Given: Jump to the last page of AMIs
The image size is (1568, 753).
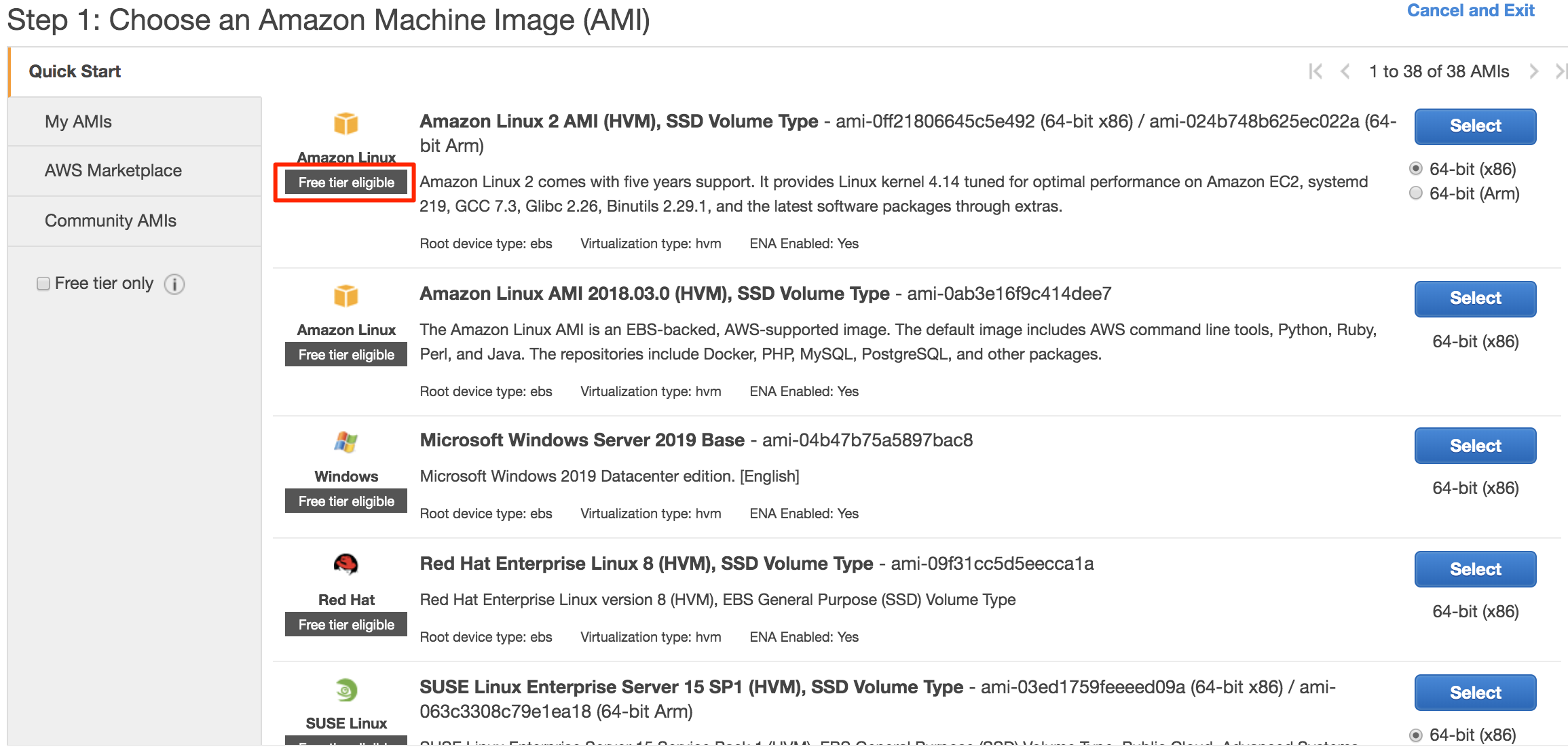Looking at the screenshot, I should pos(1561,71).
